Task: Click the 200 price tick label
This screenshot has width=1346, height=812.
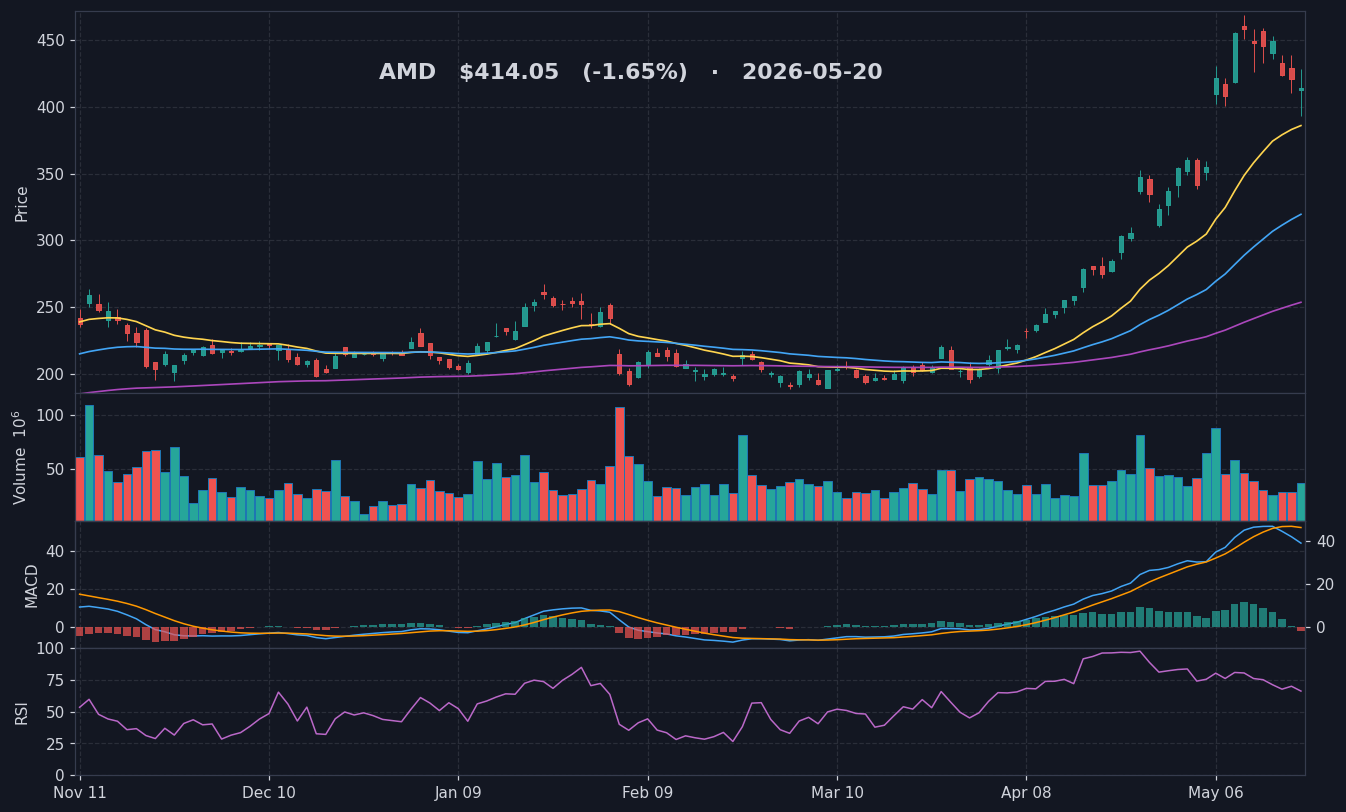Action: (x=51, y=374)
